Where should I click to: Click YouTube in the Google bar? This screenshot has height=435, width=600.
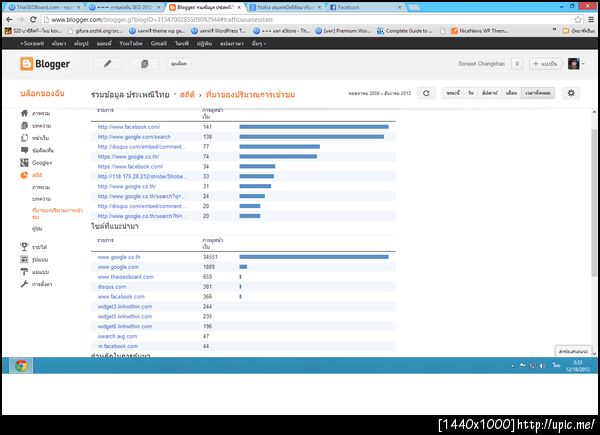(x=131, y=43)
